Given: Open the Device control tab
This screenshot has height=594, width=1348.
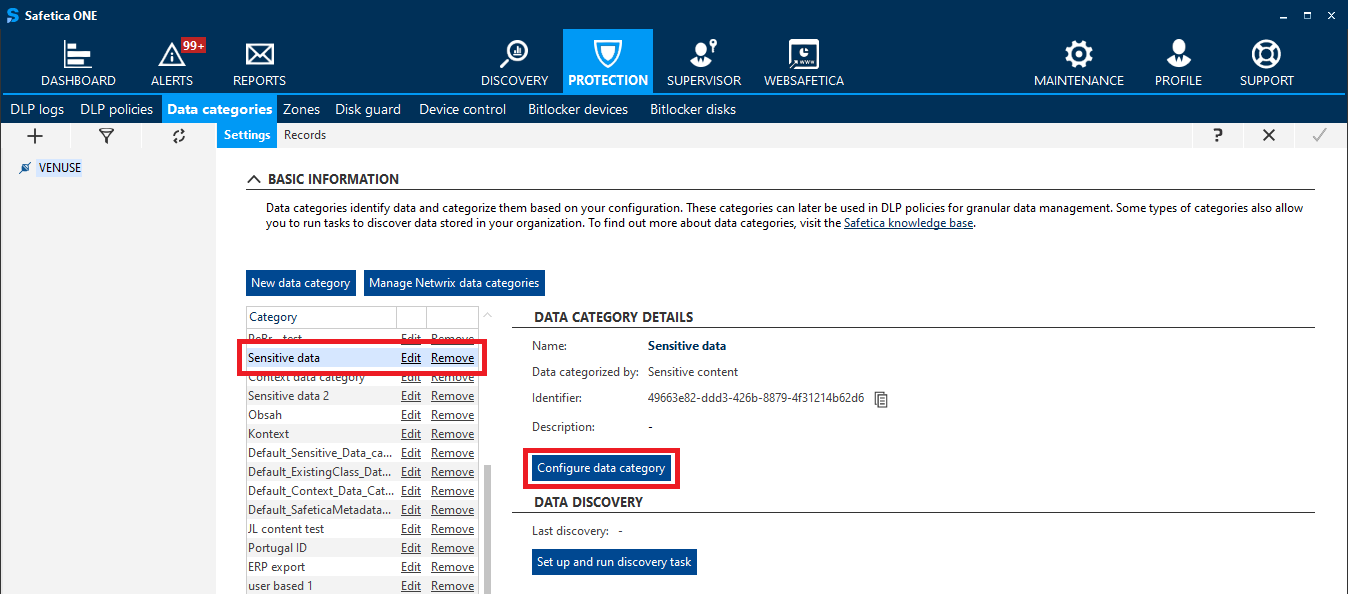Looking at the screenshot, I should [x=463, y=109].
